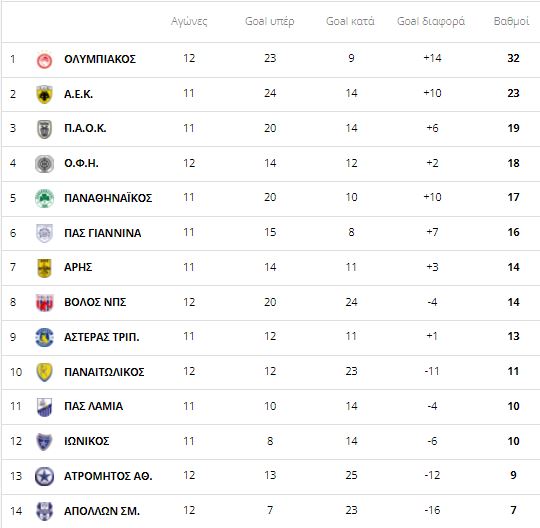Click the Βαθμοί column header
The height and width of the screenshot is (528, 540).
click(511, 21)
